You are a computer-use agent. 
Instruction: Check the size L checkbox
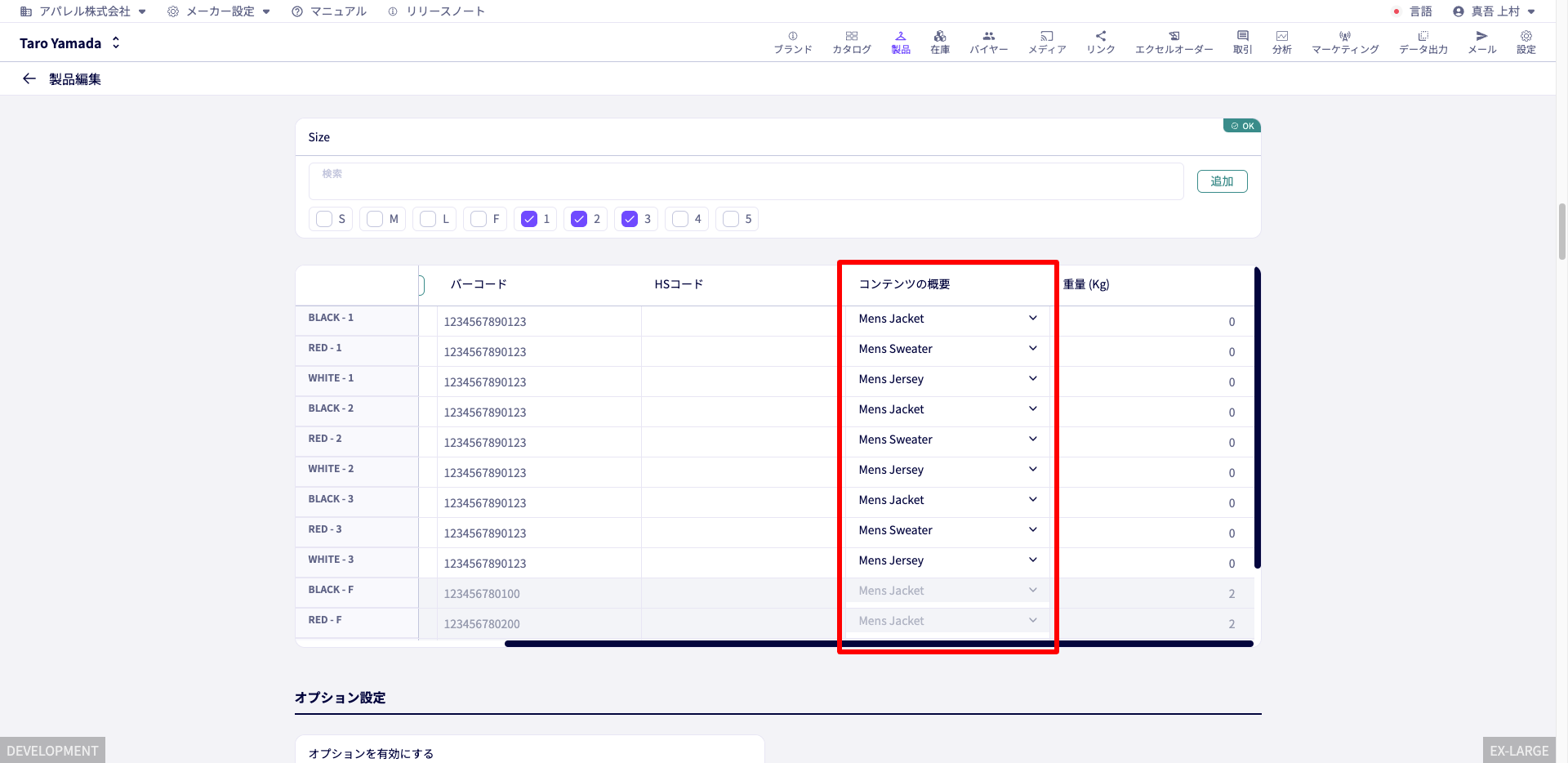pos(428,219)
